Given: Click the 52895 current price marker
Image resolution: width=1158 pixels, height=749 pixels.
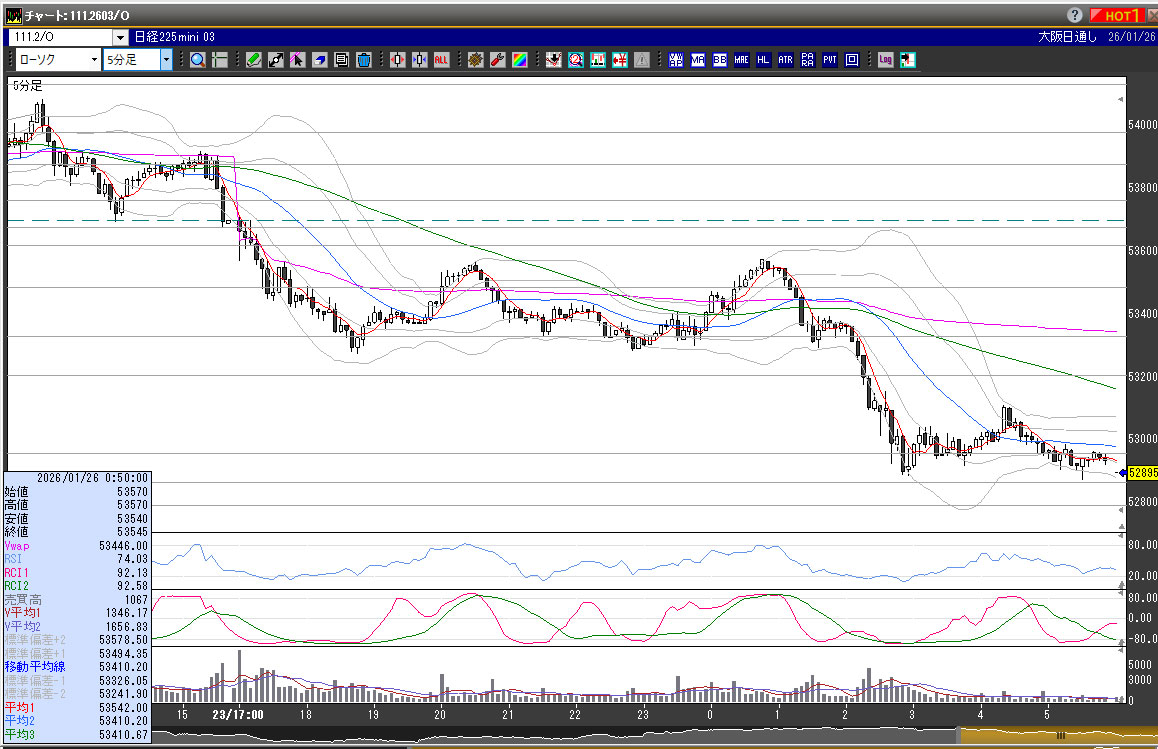Looking at the screenshot, I should coord(1139,472).
